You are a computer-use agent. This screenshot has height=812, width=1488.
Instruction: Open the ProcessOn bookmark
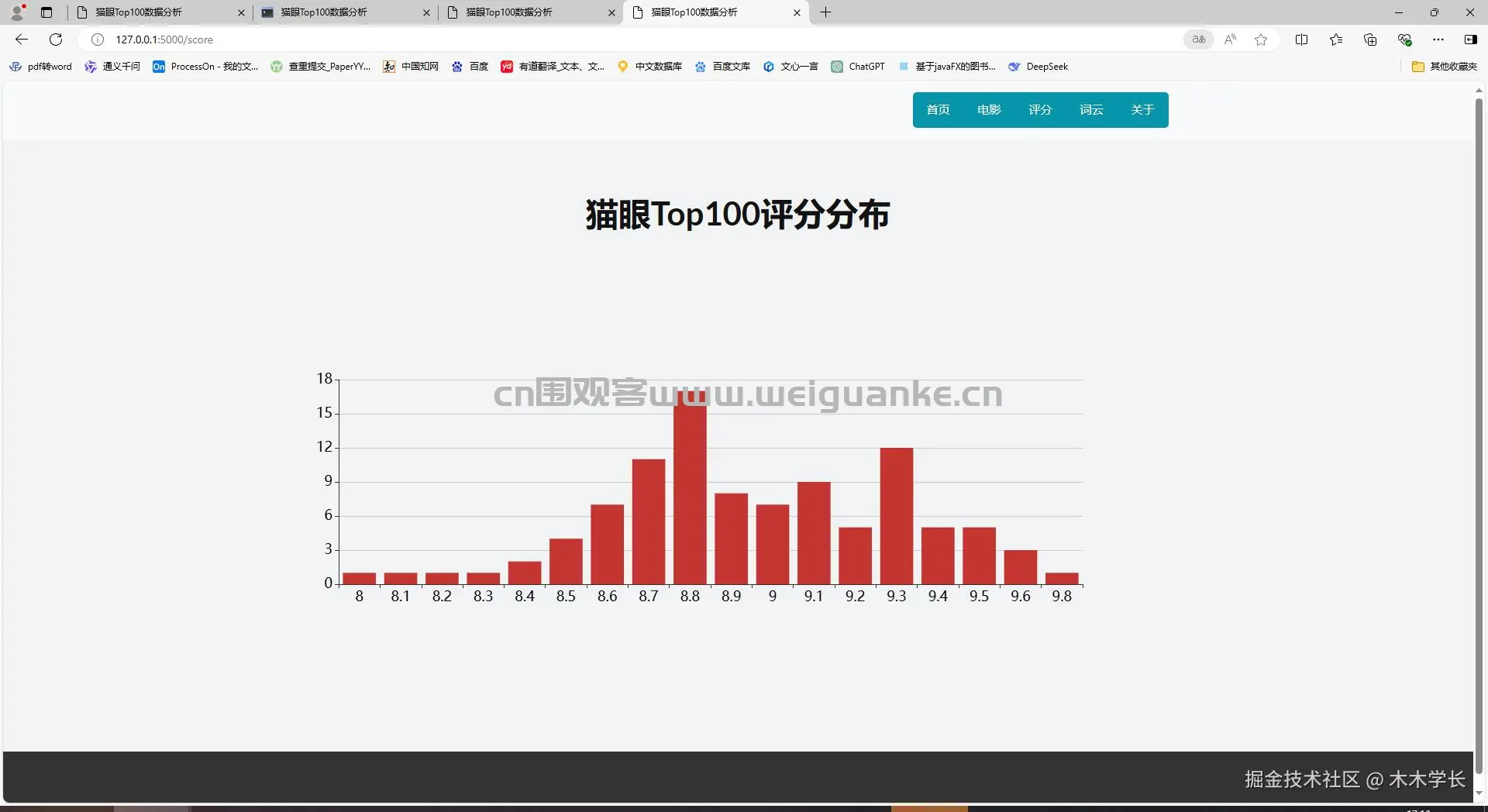pos(205,67)
